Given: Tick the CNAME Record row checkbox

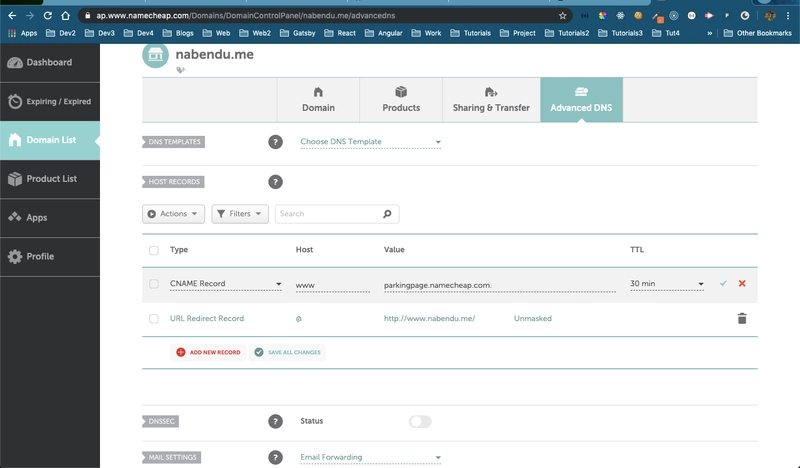Looking at the screenshot, I should [154, 284].
